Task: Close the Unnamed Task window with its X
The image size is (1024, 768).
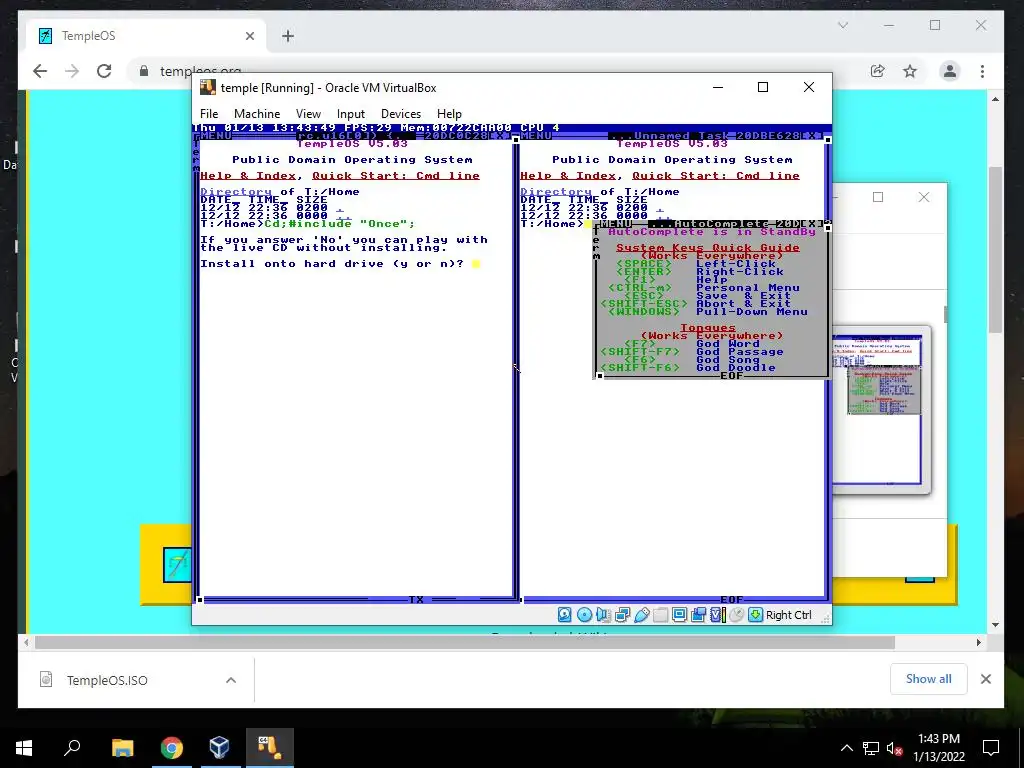Action: pyautogui.click(x=812, y=136)
